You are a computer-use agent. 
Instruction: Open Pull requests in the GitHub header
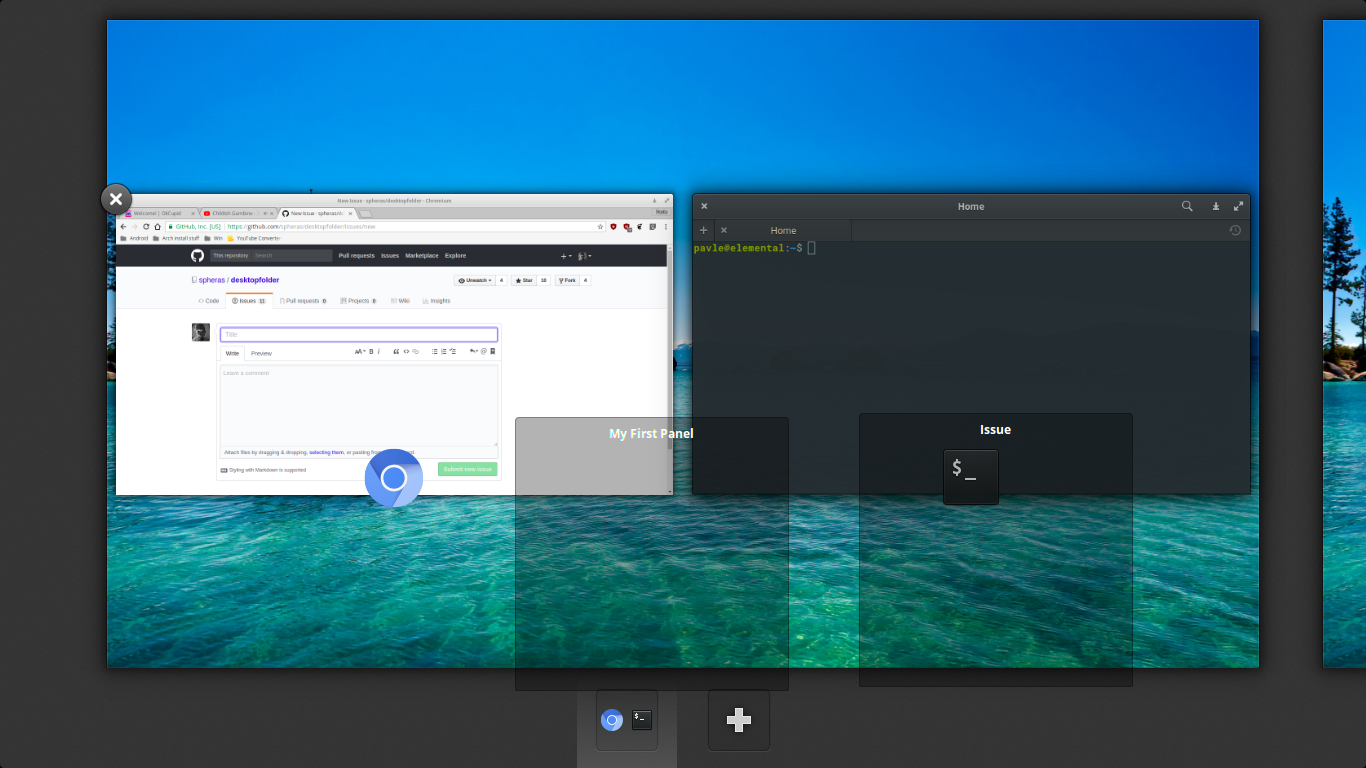356,256
